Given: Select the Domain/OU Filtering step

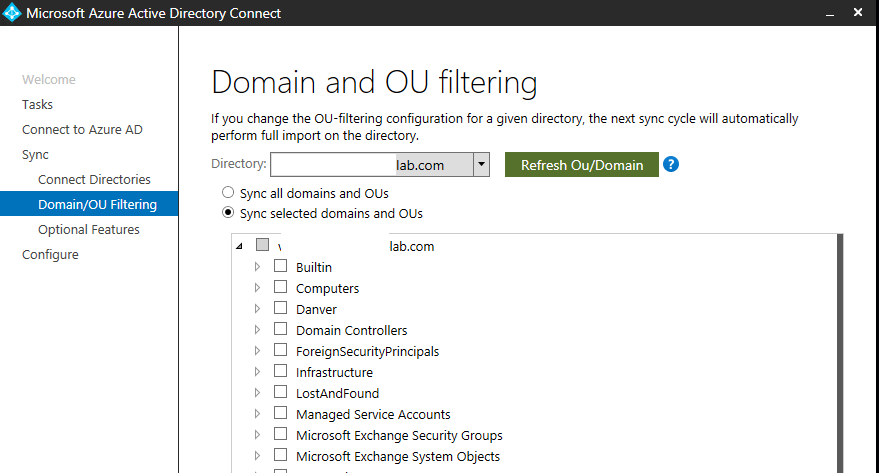Looking at the screenshot, I should [89, 204].
